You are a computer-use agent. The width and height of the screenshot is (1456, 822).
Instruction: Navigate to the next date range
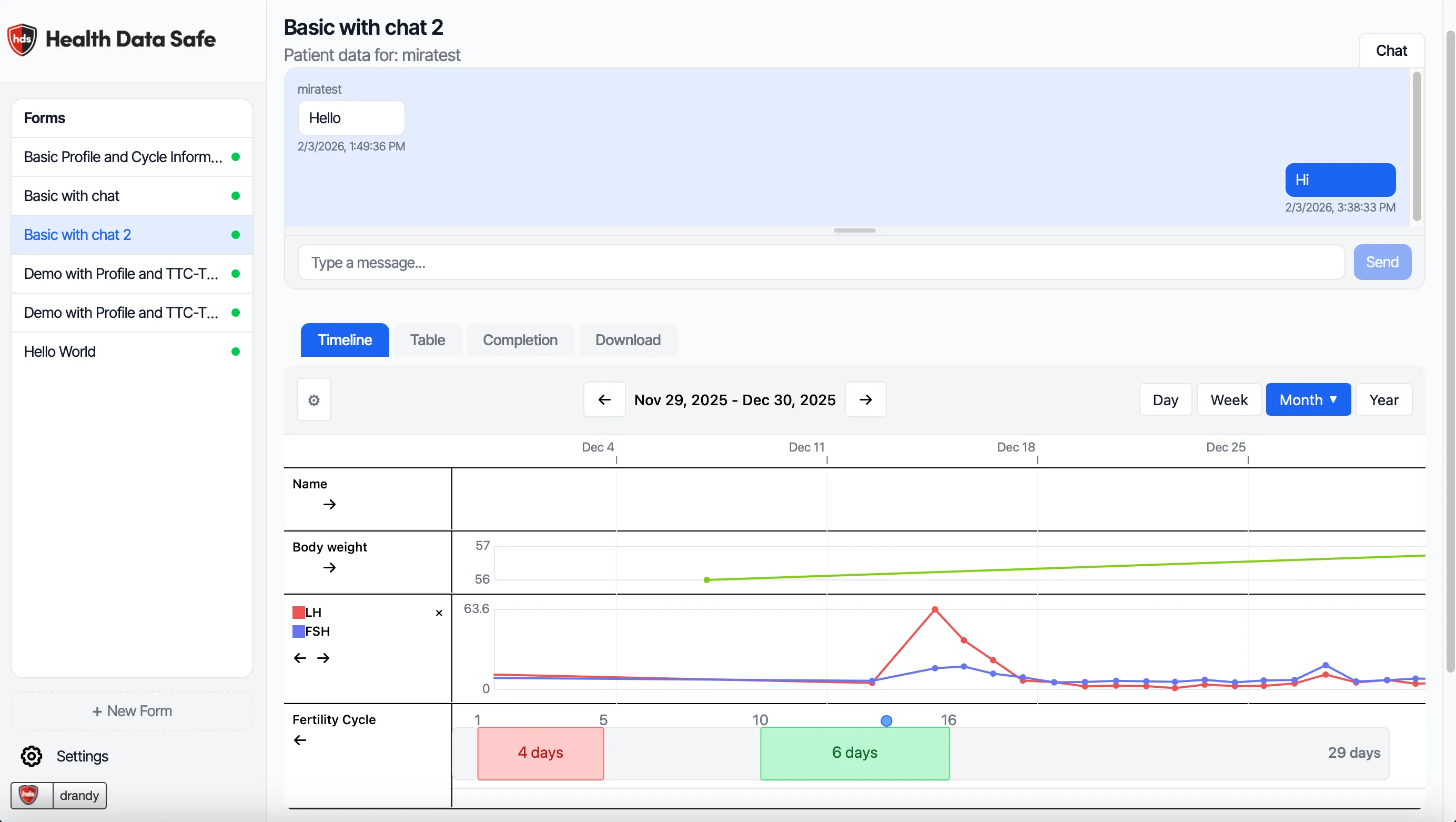[865, 400]
